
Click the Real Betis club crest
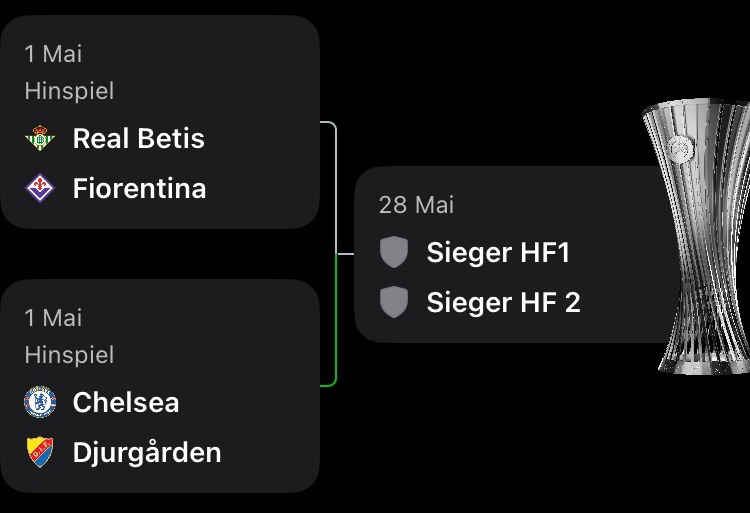tap(40, 138)
